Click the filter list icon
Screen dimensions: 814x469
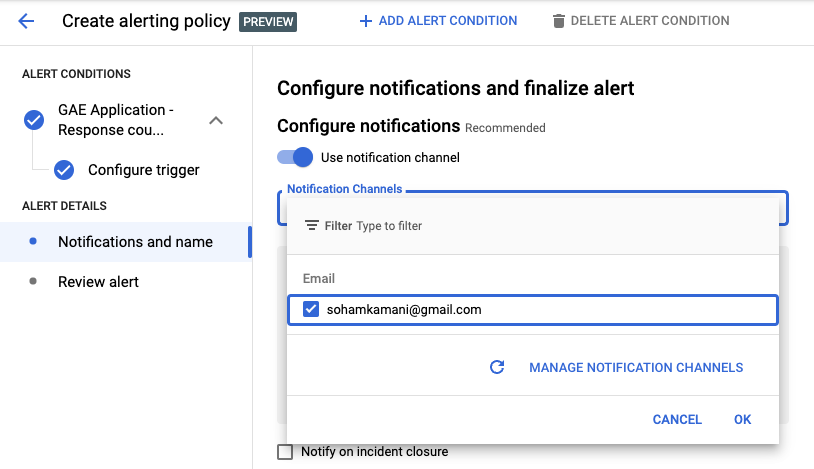tap(311, 226)
